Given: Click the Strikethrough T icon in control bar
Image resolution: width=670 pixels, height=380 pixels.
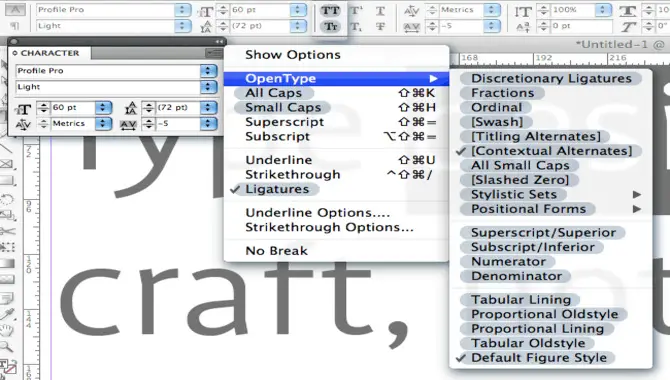Looking at the screenshot, I should coord(380,27).
